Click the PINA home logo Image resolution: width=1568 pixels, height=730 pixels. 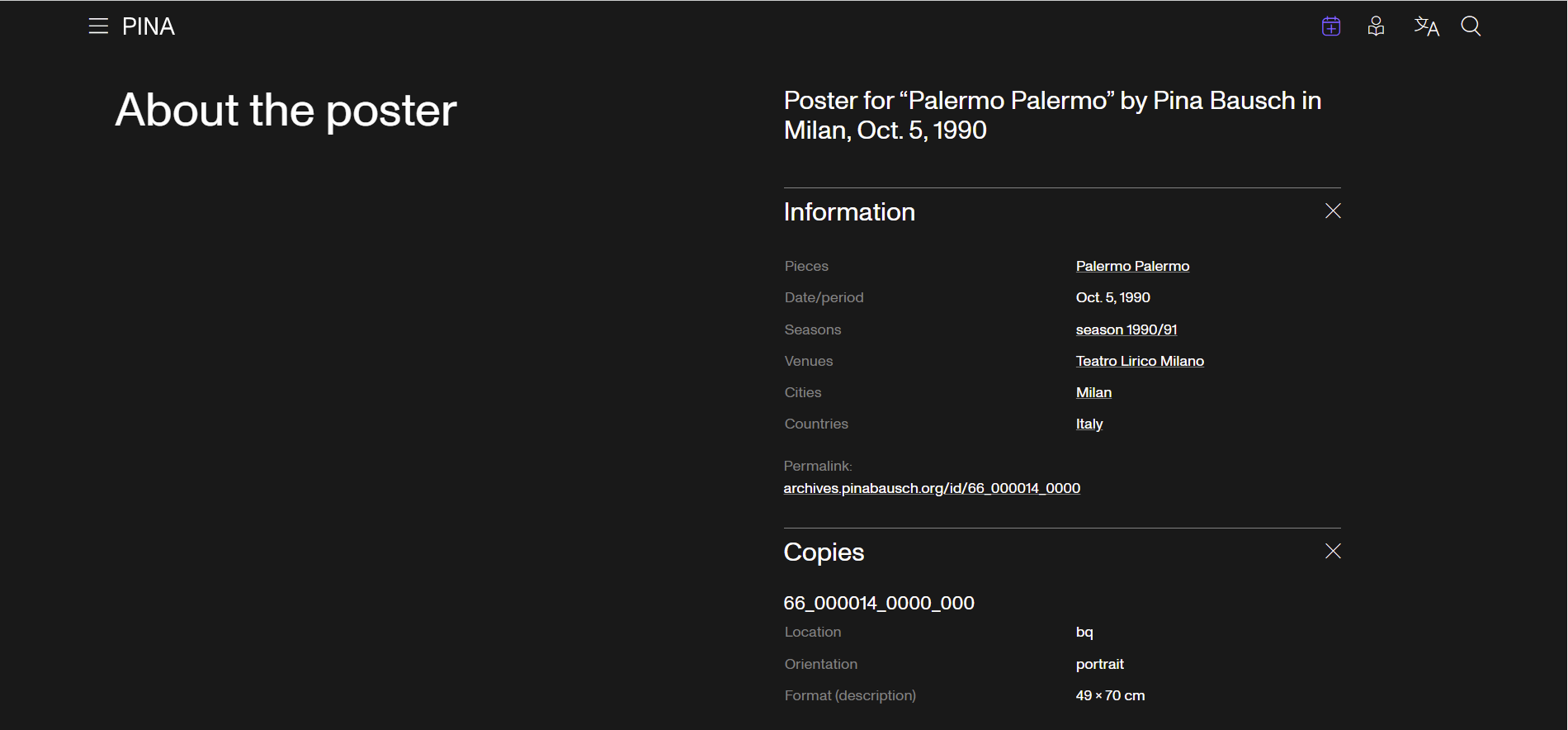(x=149, y=26)
